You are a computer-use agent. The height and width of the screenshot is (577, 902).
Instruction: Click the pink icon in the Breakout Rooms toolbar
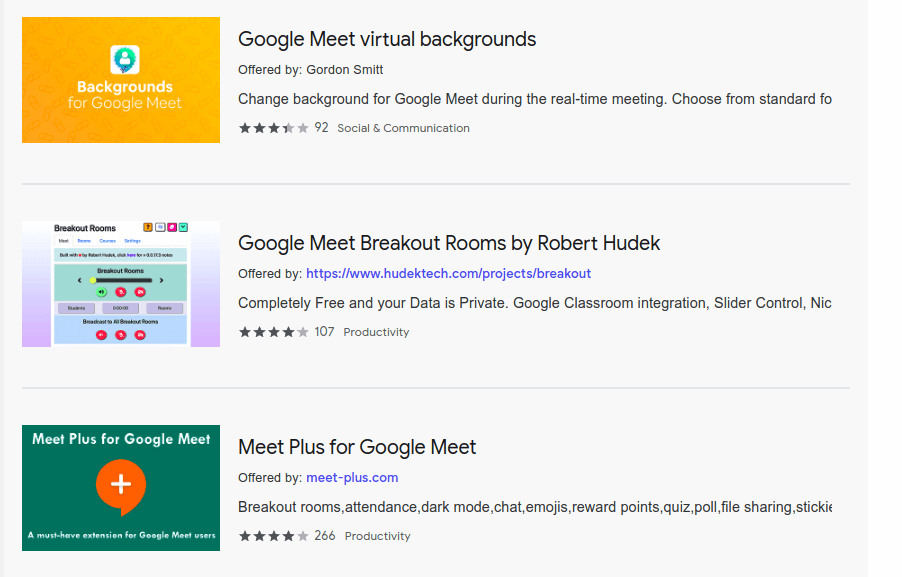172,227
